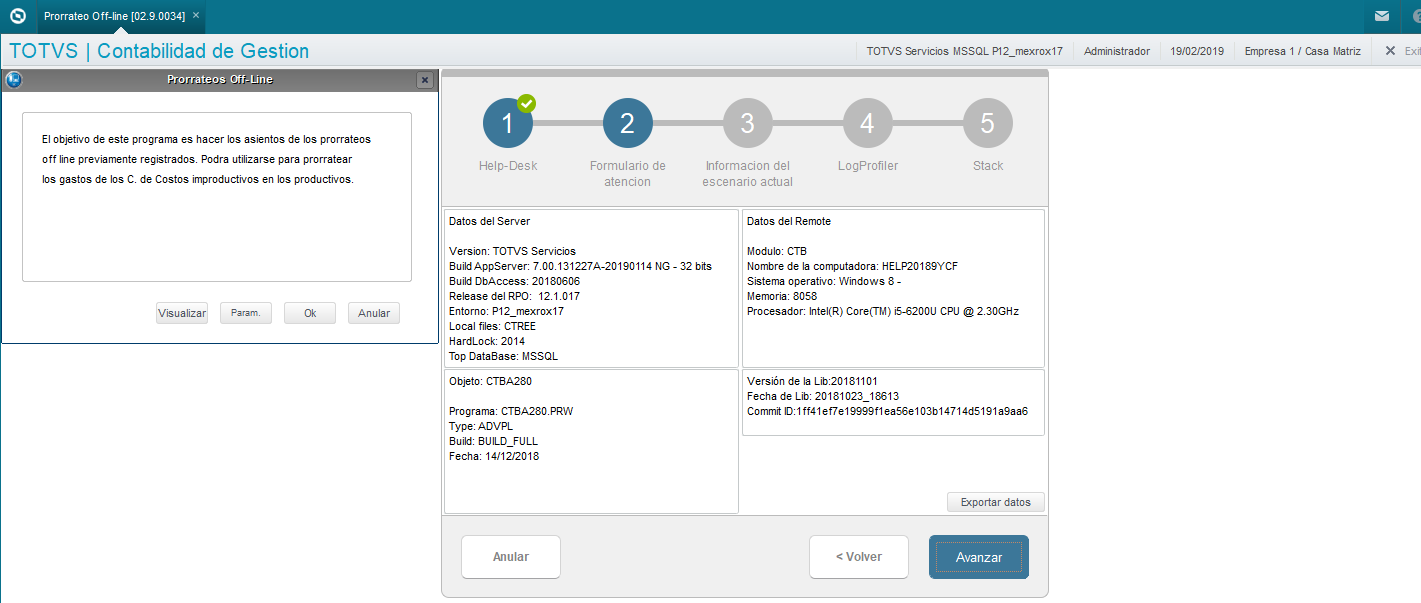The image size is (1421, 603).
Task: Confirm with the Ok button
Action: pyautogui.click(x=310, y=313)
